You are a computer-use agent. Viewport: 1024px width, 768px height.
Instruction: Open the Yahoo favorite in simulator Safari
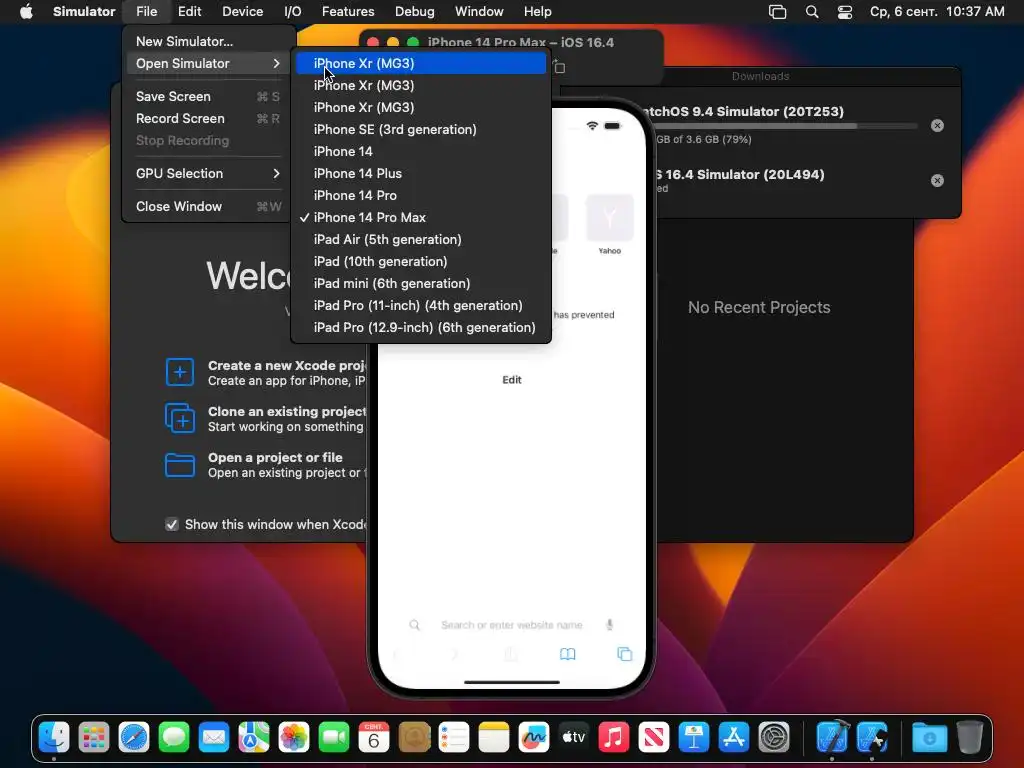point(609,224)
